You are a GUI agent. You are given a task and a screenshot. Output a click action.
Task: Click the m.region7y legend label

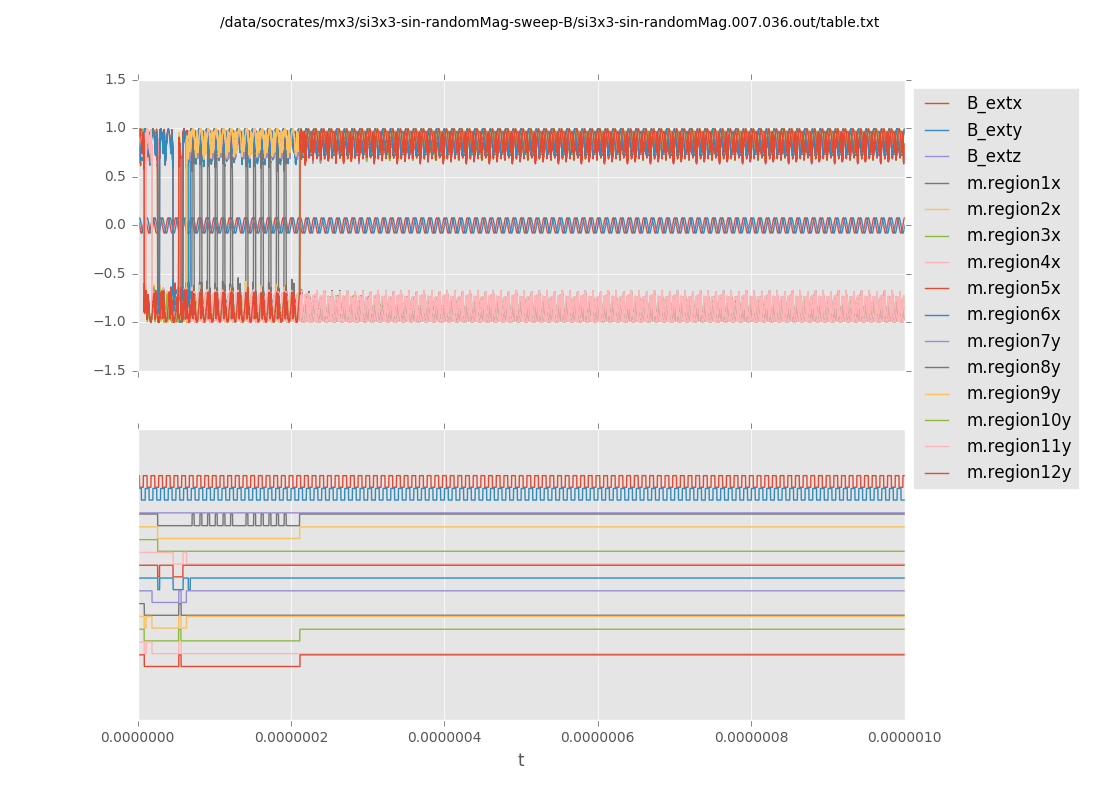(1013, 341)
